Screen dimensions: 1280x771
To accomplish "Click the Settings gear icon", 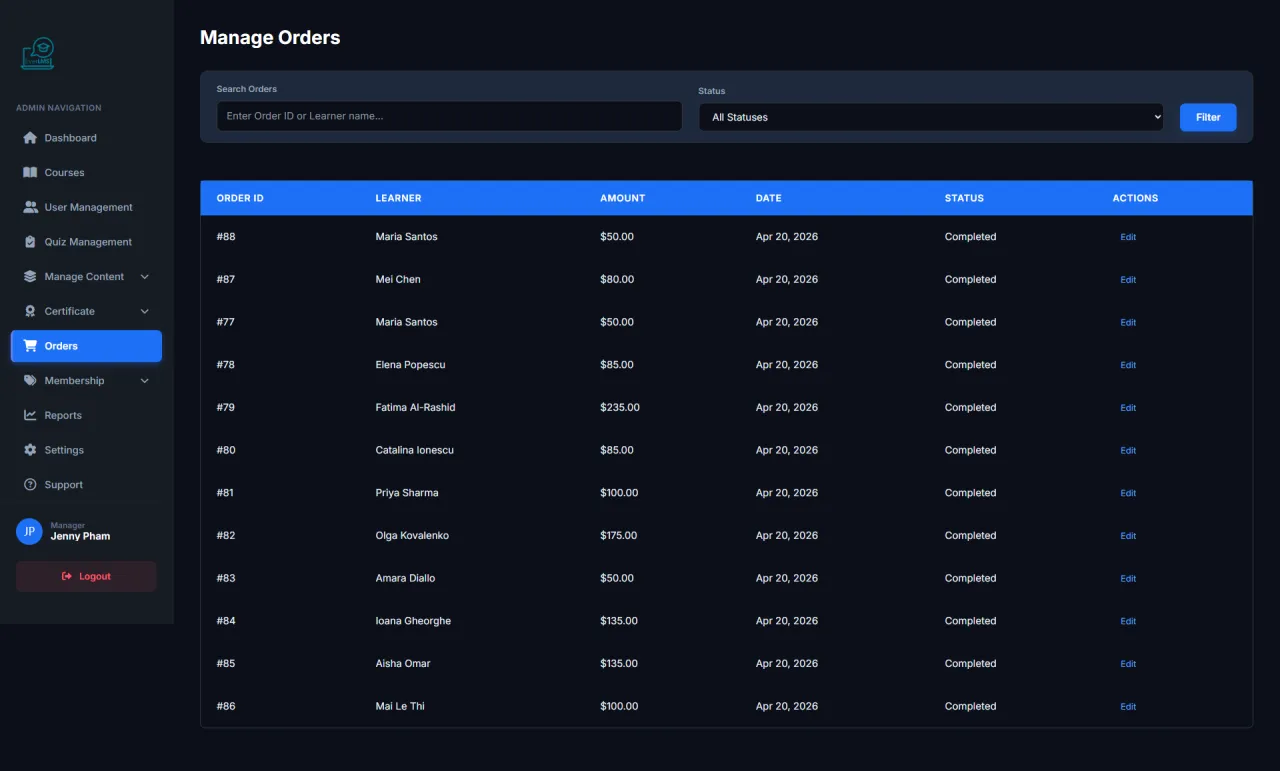I will pyautogui.click(x=30, y=450).
